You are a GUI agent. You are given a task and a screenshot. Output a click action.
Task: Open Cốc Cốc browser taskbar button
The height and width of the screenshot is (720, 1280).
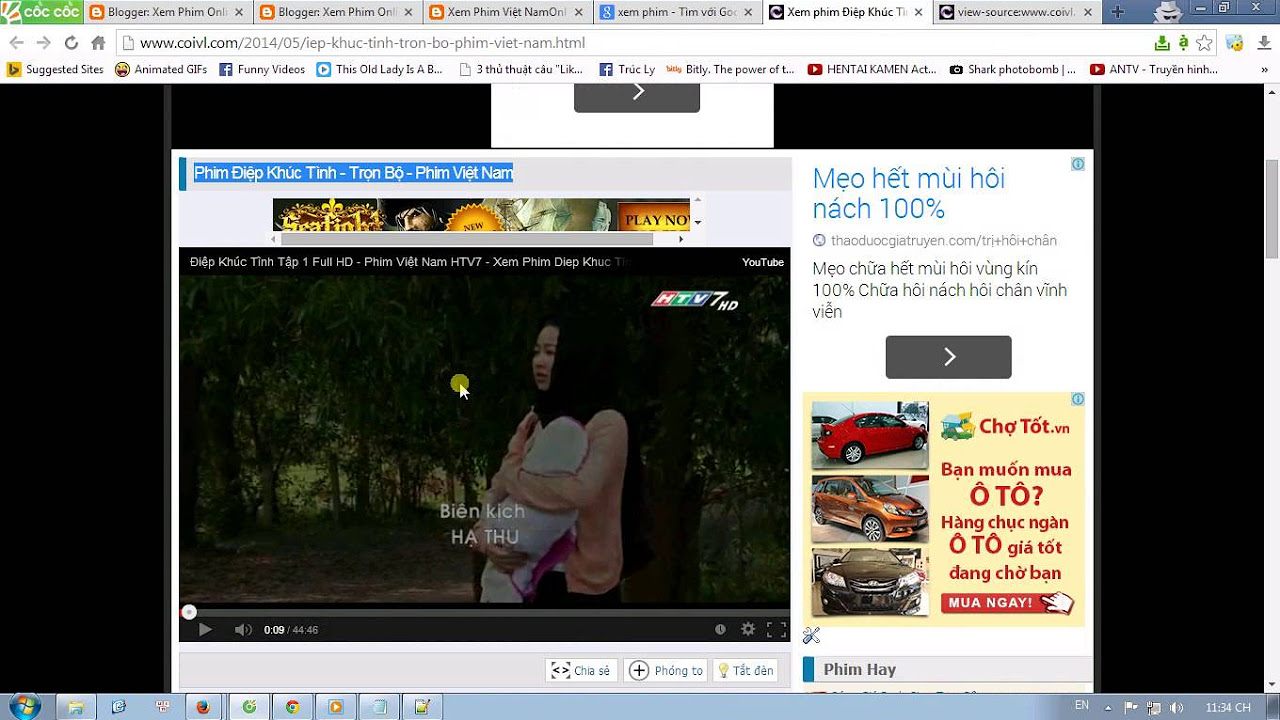point(249,707)
